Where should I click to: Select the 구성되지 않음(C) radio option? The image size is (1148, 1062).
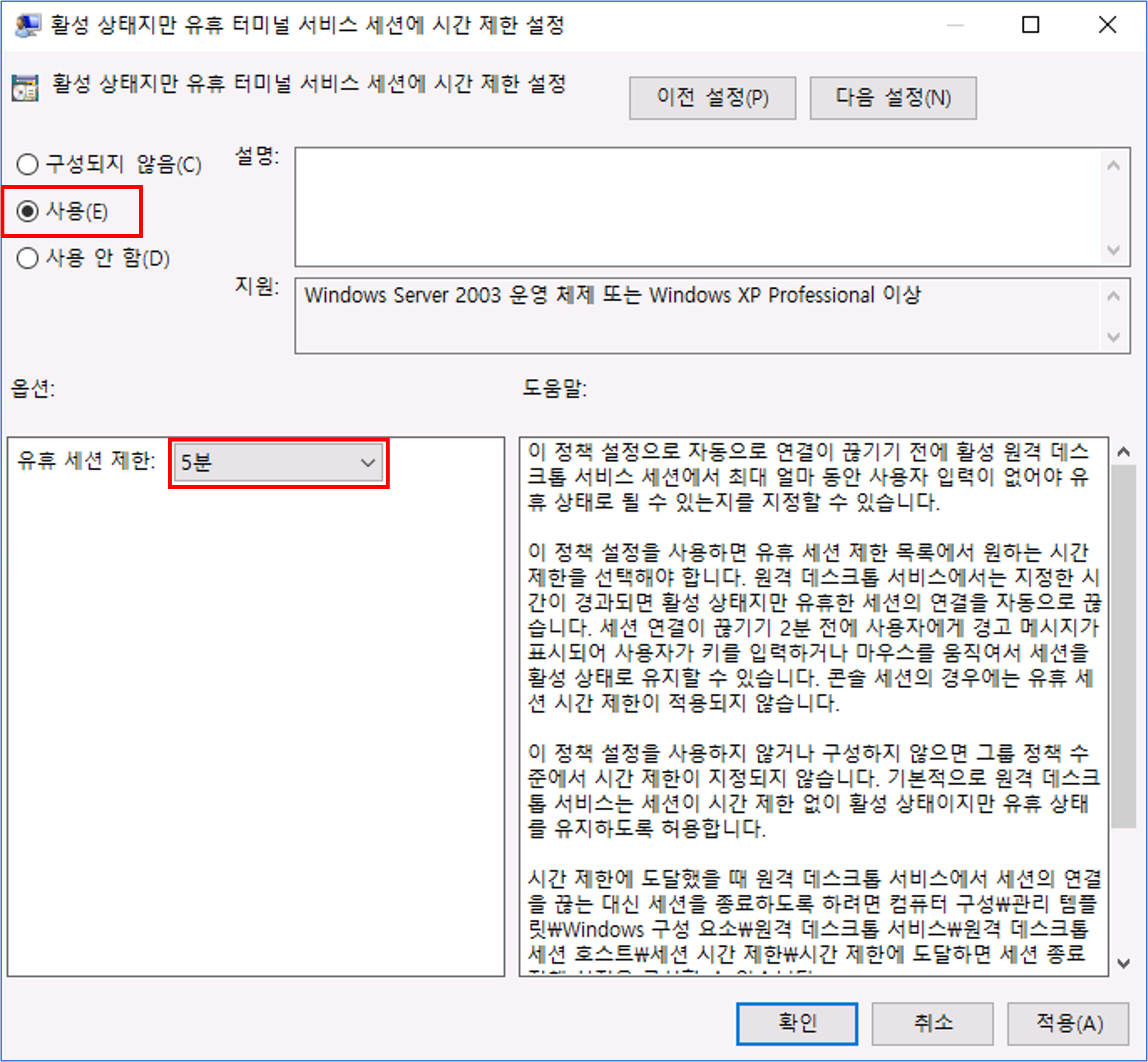pyautogui.click(x=28, y=165)
